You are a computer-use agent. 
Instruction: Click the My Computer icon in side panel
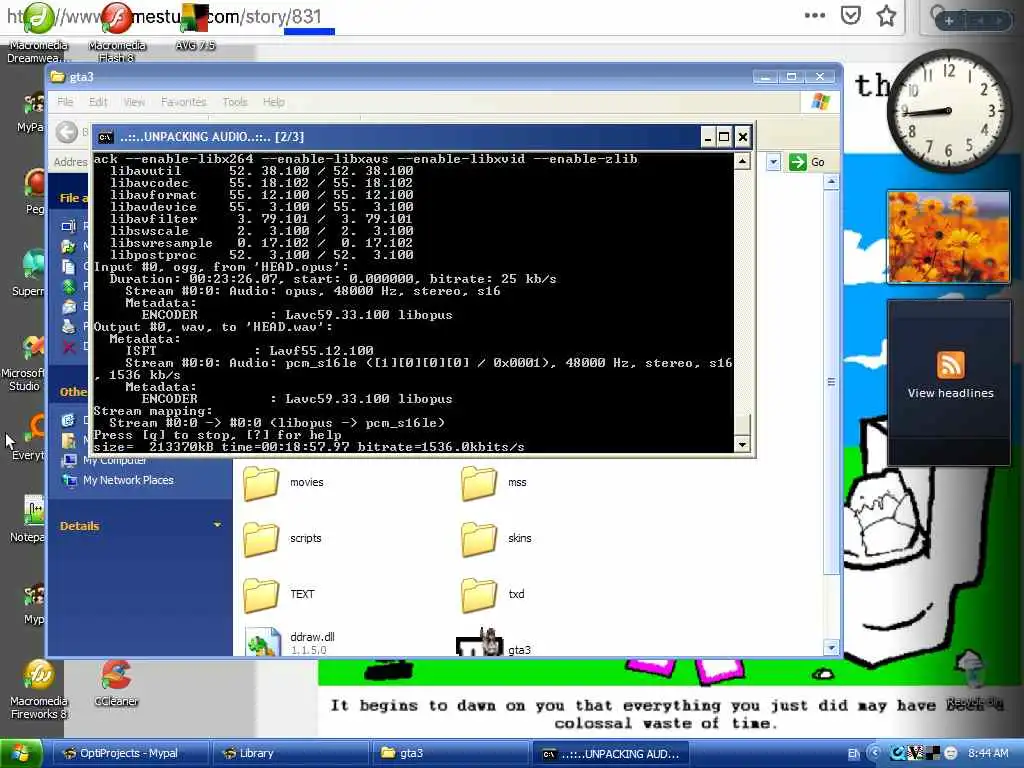pyautogui.click(x=69, y=461)
